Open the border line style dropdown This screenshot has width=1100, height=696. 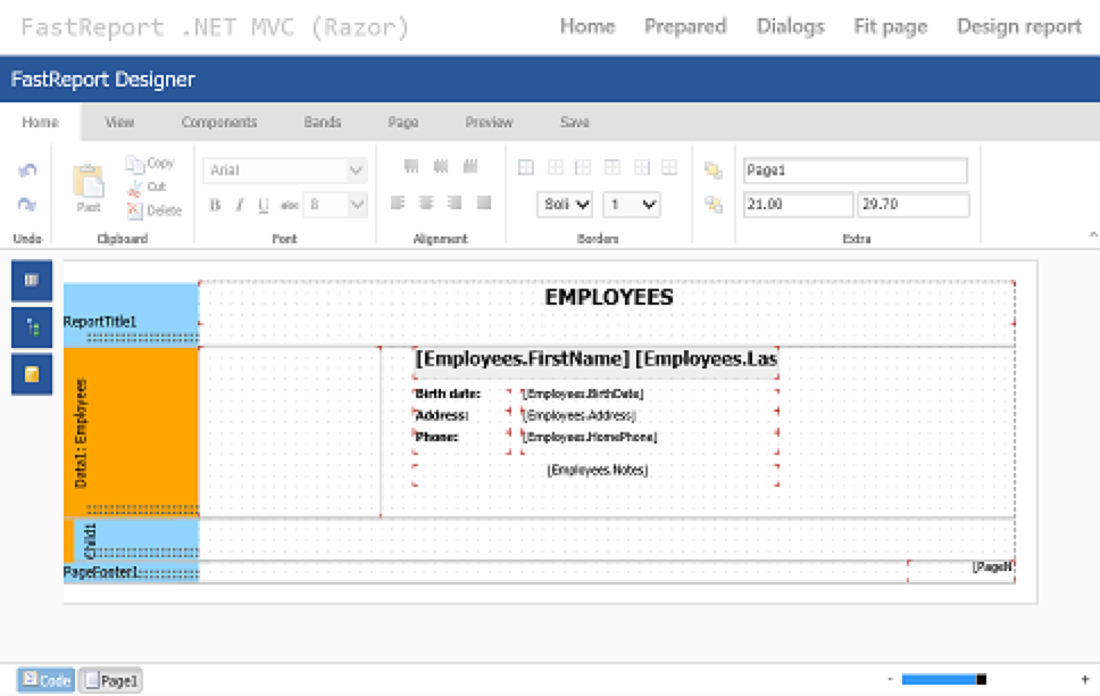tap(565, 204)
